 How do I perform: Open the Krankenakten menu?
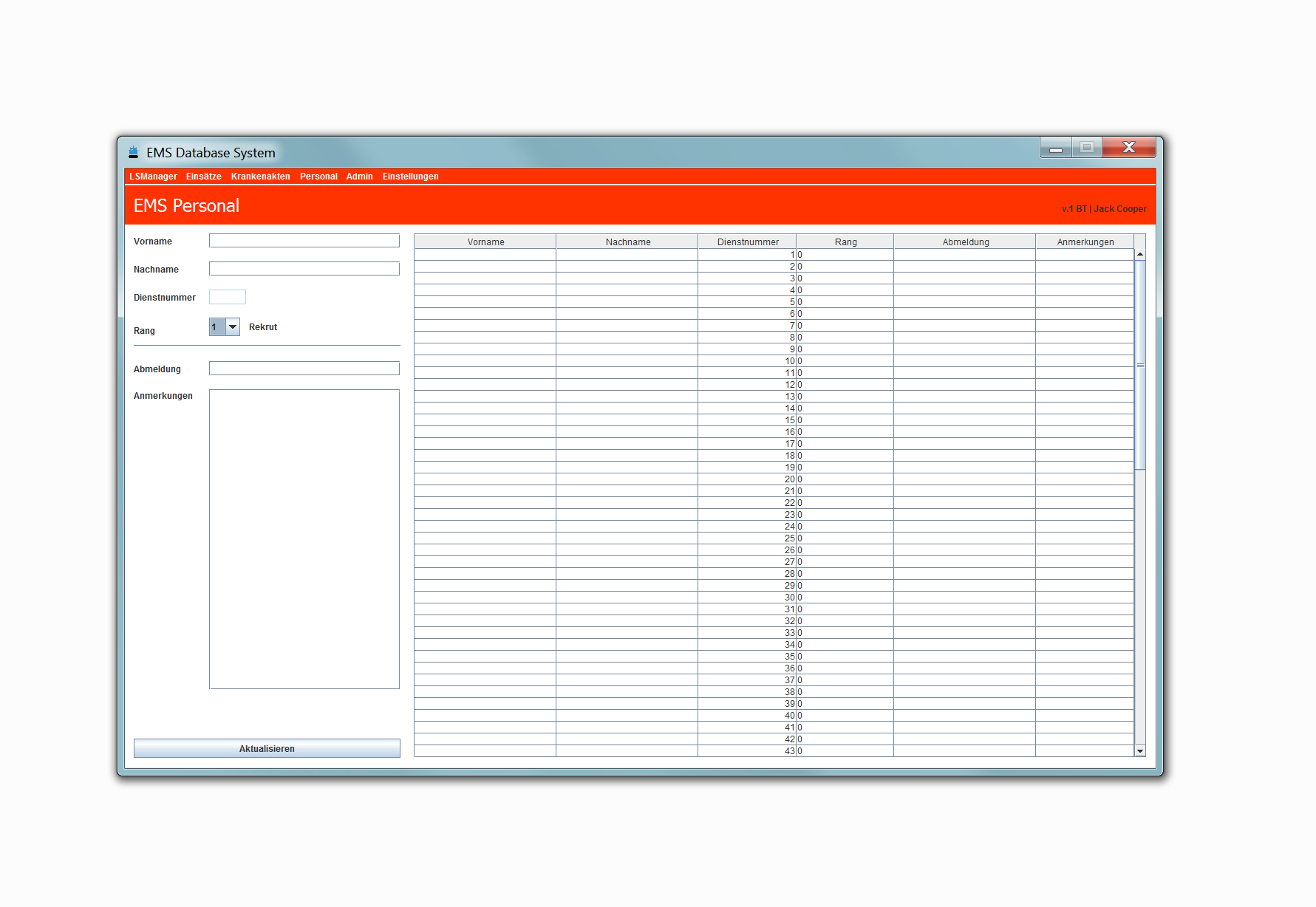point(260,177)
